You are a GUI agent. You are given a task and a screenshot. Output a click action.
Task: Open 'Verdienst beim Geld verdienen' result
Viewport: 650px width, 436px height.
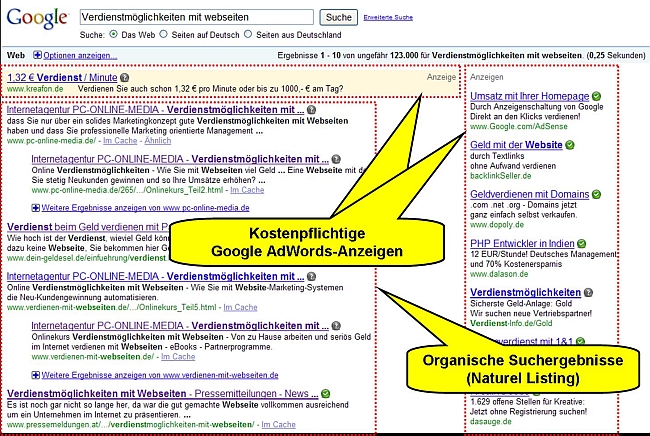coord(88,227)
